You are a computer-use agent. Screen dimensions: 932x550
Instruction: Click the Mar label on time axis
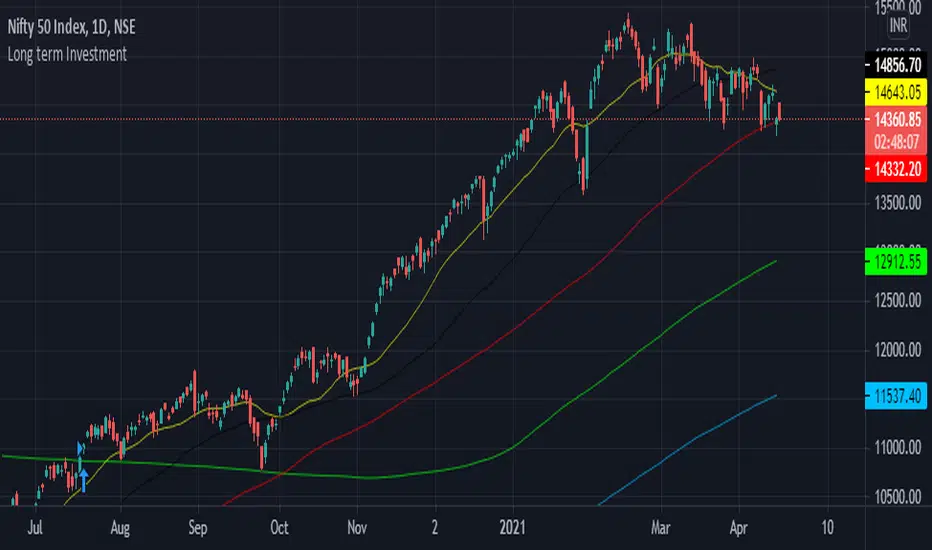(x=660, y=527)
